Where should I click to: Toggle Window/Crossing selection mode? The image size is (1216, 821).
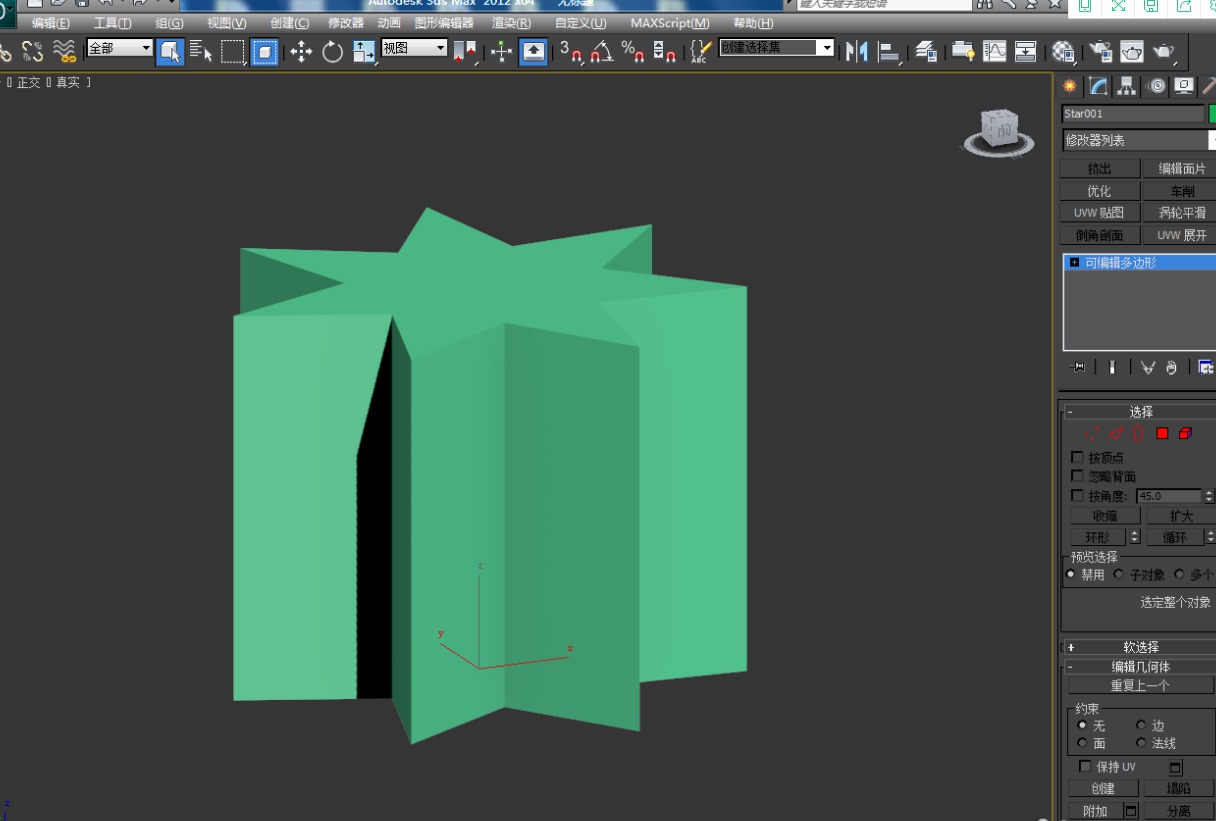[264, 51]
